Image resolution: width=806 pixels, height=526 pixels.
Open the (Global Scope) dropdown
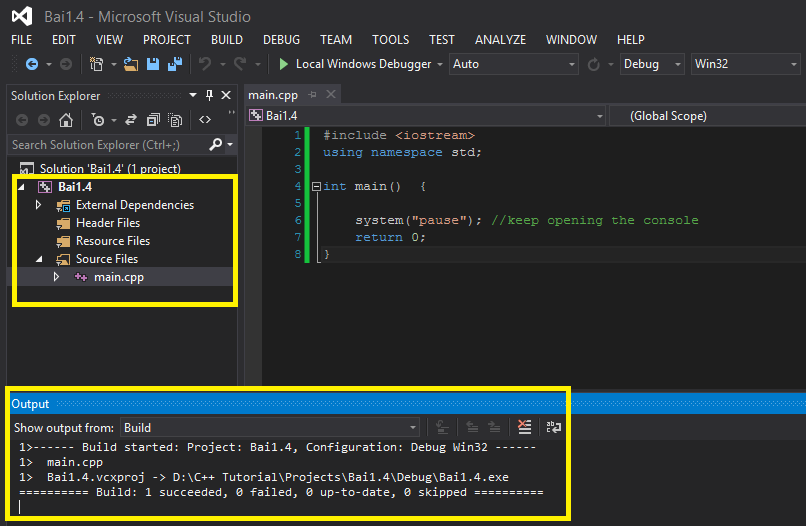click(707, 116)
